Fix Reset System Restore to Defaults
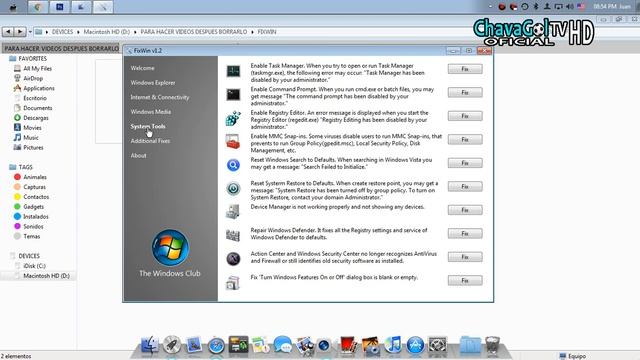Screen dimensions: 640x360 tap(465, 187)
